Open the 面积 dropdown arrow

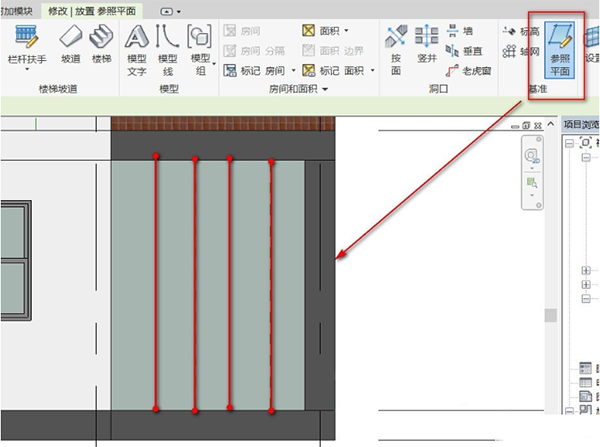point(346,30)
